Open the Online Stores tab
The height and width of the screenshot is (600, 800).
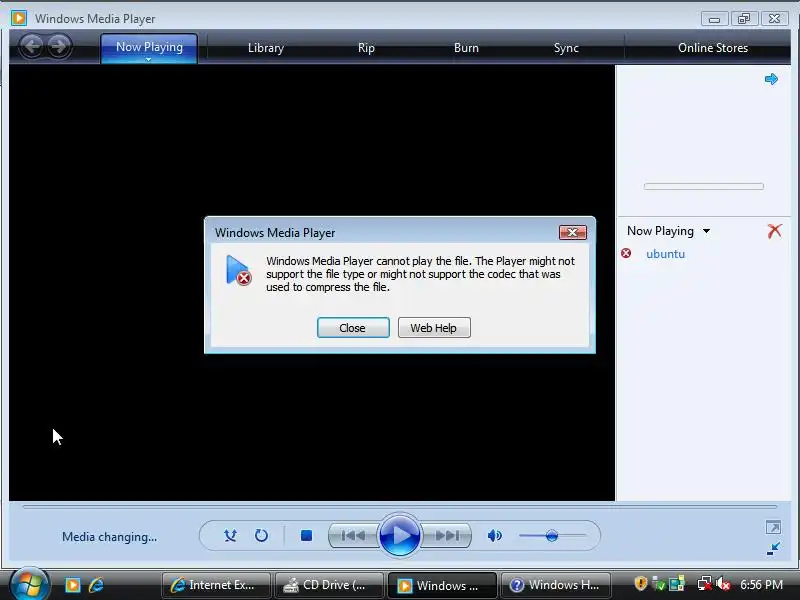click(713, 48)
